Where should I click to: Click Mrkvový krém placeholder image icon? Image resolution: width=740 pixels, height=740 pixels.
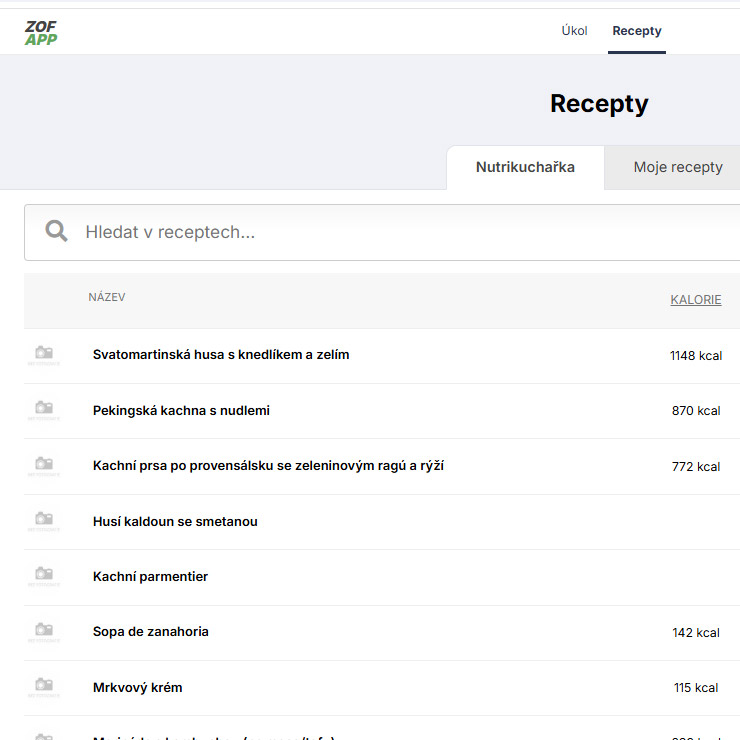[x=44, y=687]
